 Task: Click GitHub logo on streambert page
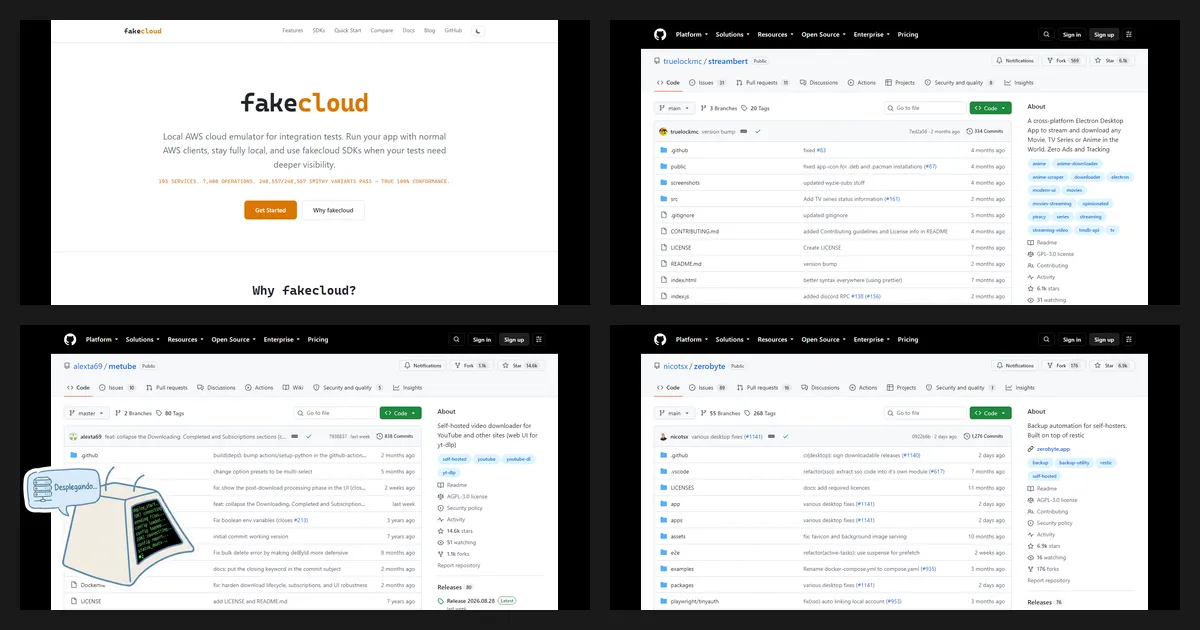660,34
